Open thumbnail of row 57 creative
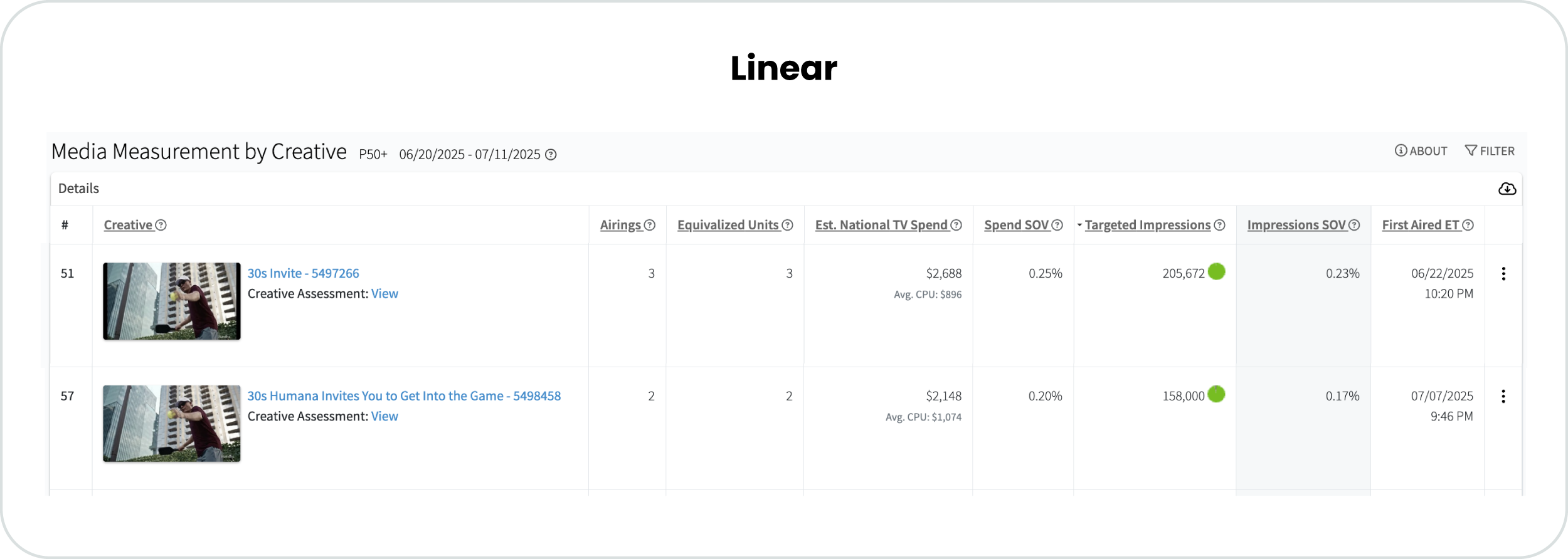The image size is (1568, 559). [172, 424]
